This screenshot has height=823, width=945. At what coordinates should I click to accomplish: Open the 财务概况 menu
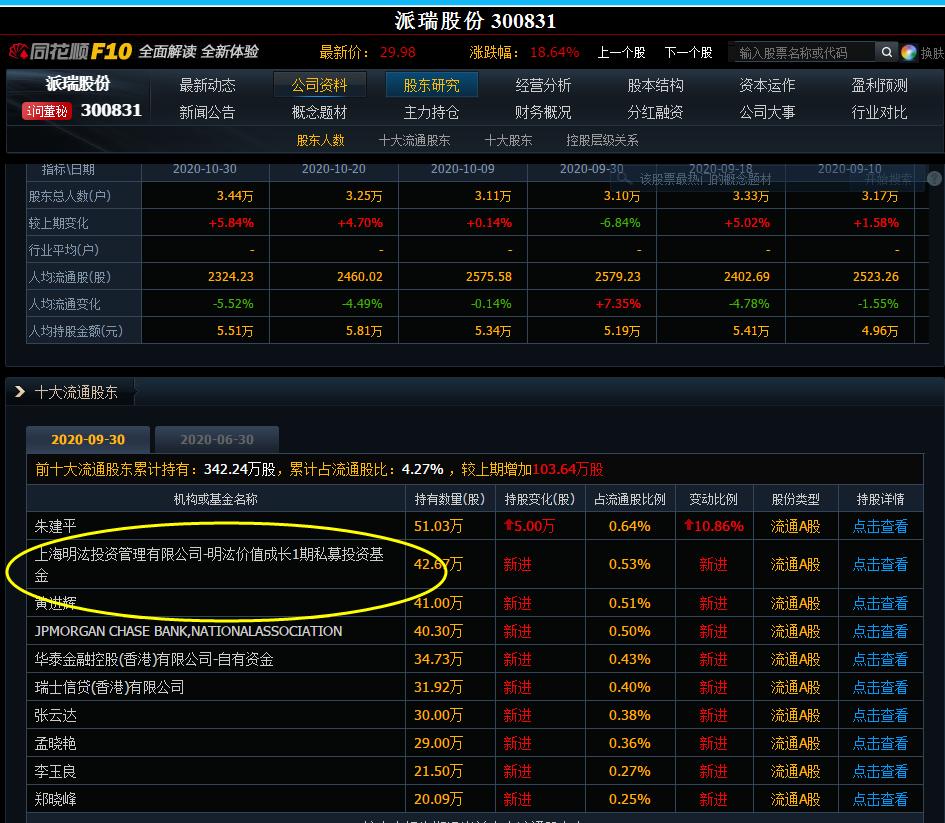[x=543, y=112]
